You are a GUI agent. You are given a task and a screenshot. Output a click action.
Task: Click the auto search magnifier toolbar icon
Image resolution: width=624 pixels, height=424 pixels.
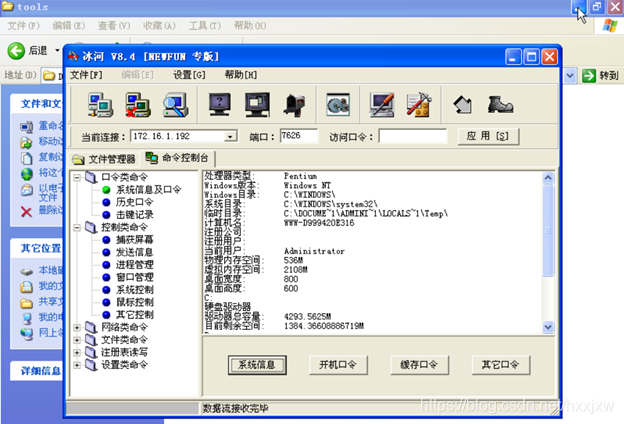[176, 105]
